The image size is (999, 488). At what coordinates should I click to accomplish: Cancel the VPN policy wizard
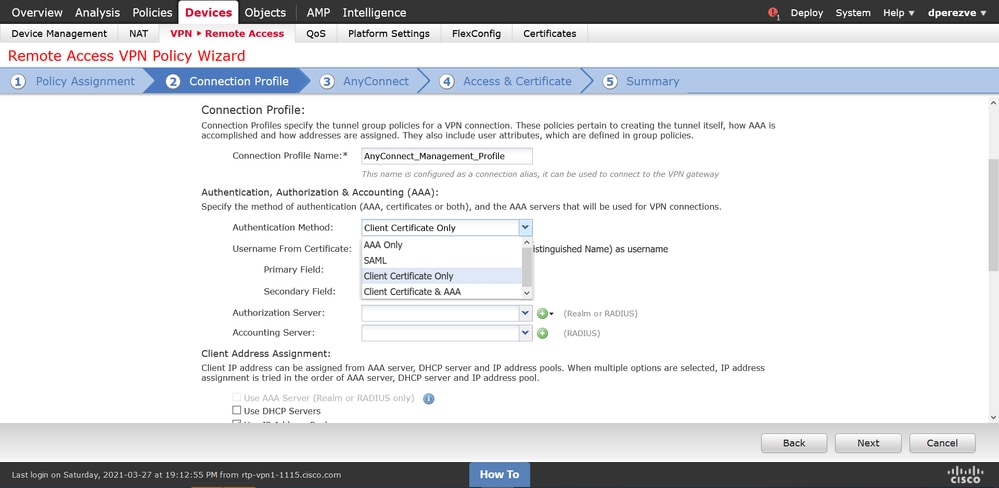click(942, 443)
